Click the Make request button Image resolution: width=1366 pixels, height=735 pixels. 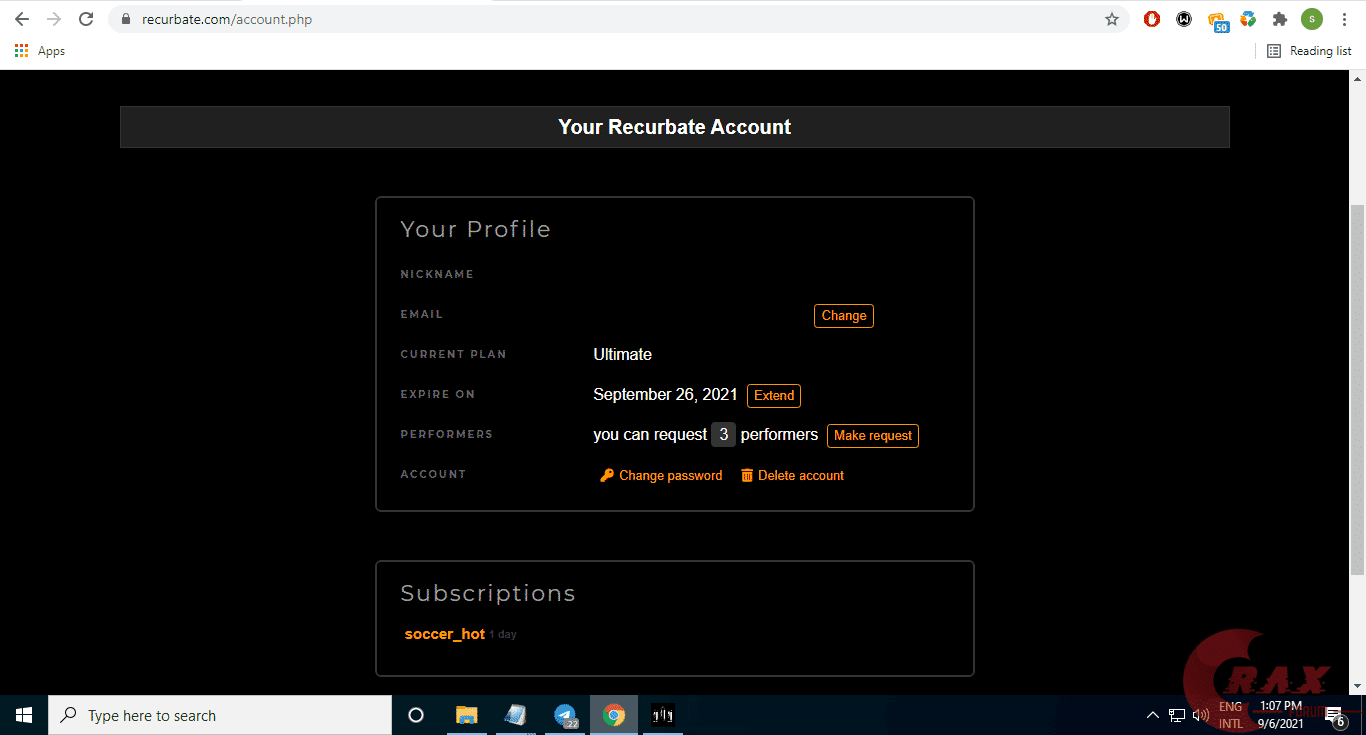pyautogui.click(x=872, y=435)
